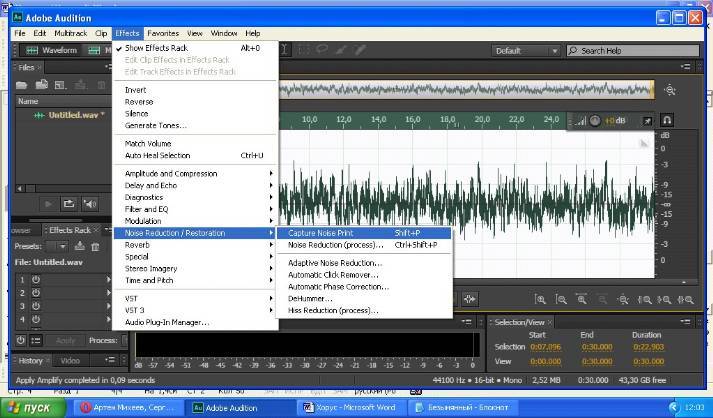713x418 pixels.
Task: Switch to the Effects Rack tab
Action: pos(70,230)
